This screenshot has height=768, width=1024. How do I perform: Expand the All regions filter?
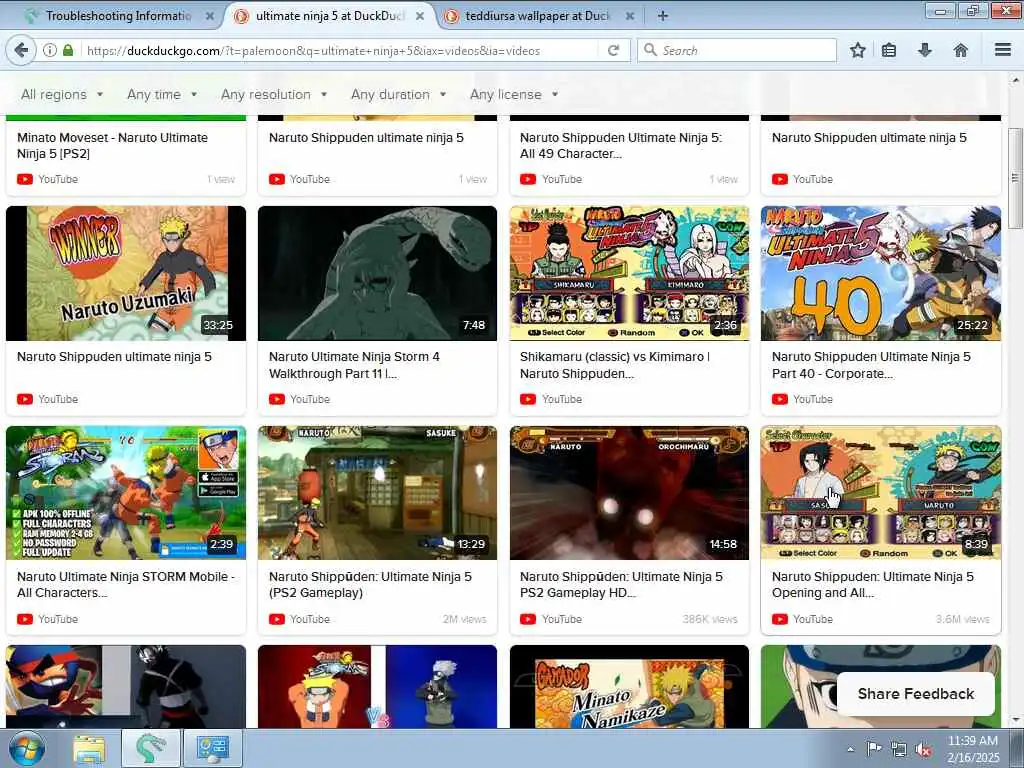click(x=62, y=94)
